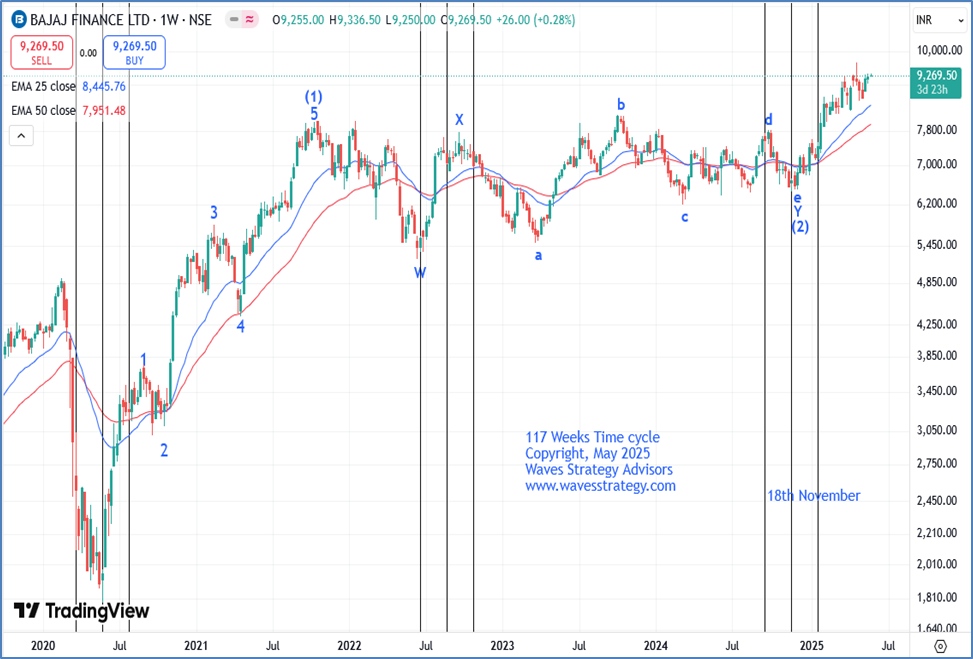This screenshot has width=973, height=659.
Task: Collapse the indicator legend with the arrow
Action: click(x=21, y=135)
